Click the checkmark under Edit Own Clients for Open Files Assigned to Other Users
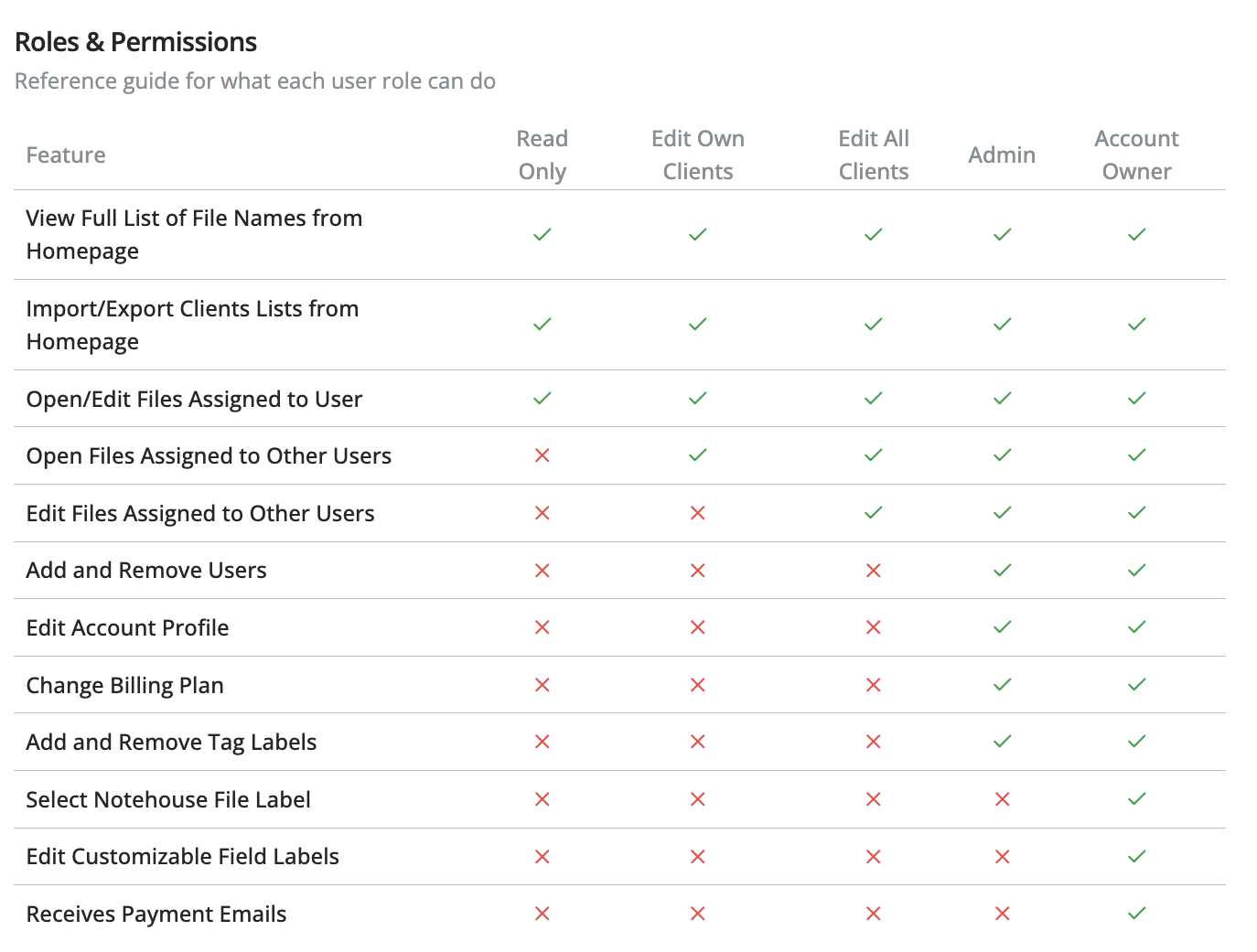This screenshot has height=952, width=1257. [697, 455]
